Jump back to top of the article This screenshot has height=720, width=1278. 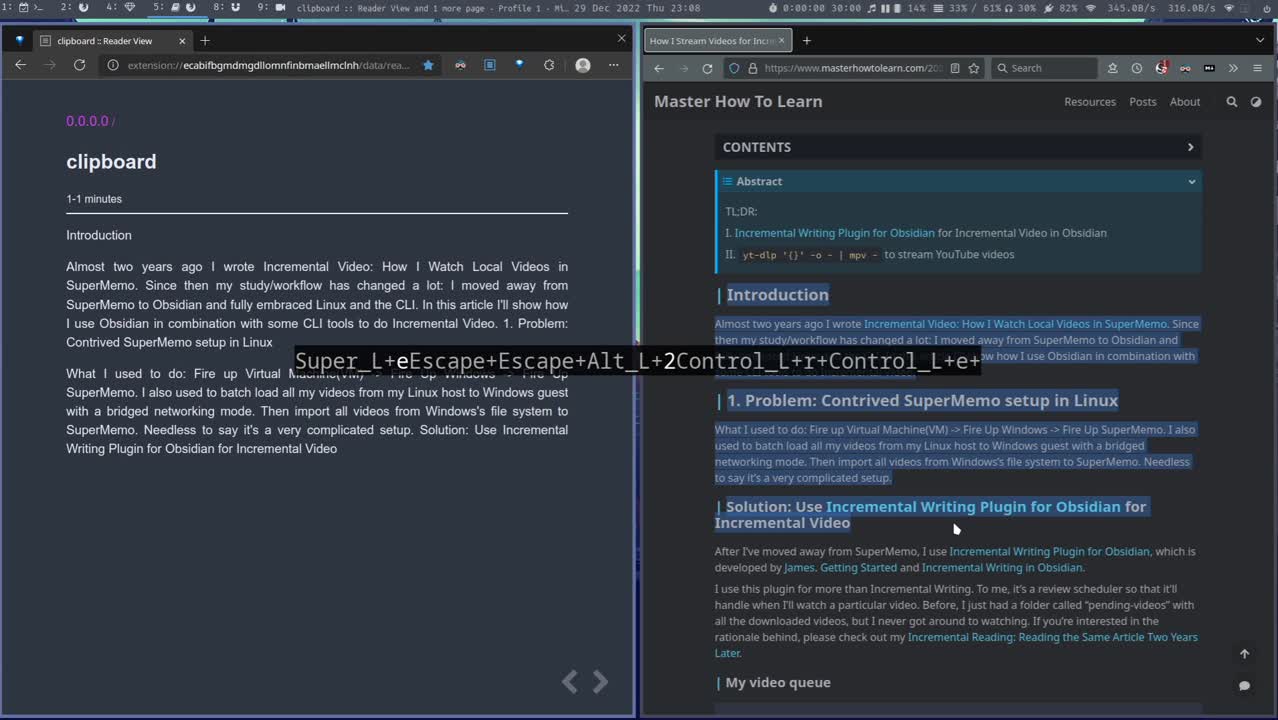pos(1244,654)
